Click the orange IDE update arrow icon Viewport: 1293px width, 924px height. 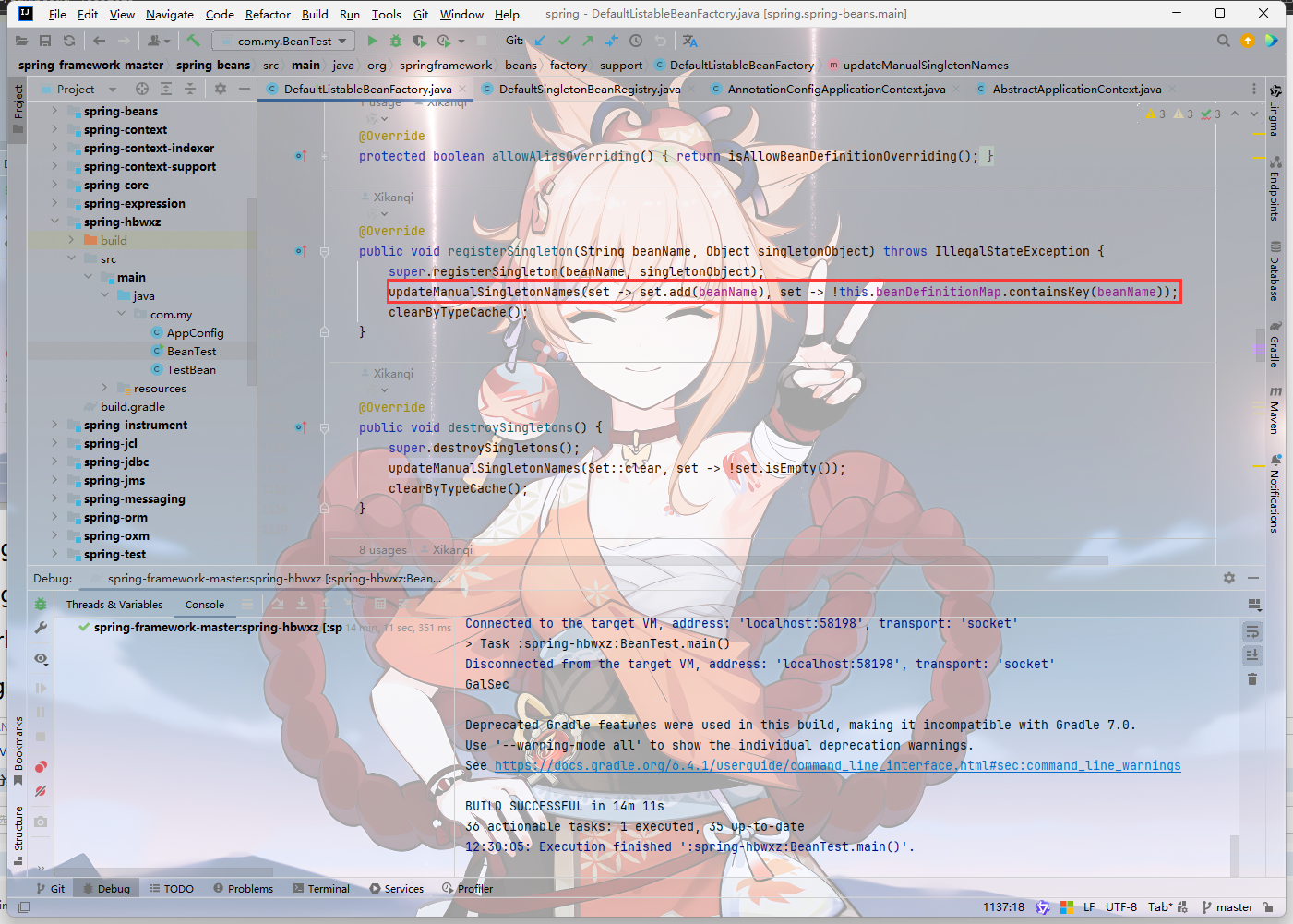(1248, 41)
